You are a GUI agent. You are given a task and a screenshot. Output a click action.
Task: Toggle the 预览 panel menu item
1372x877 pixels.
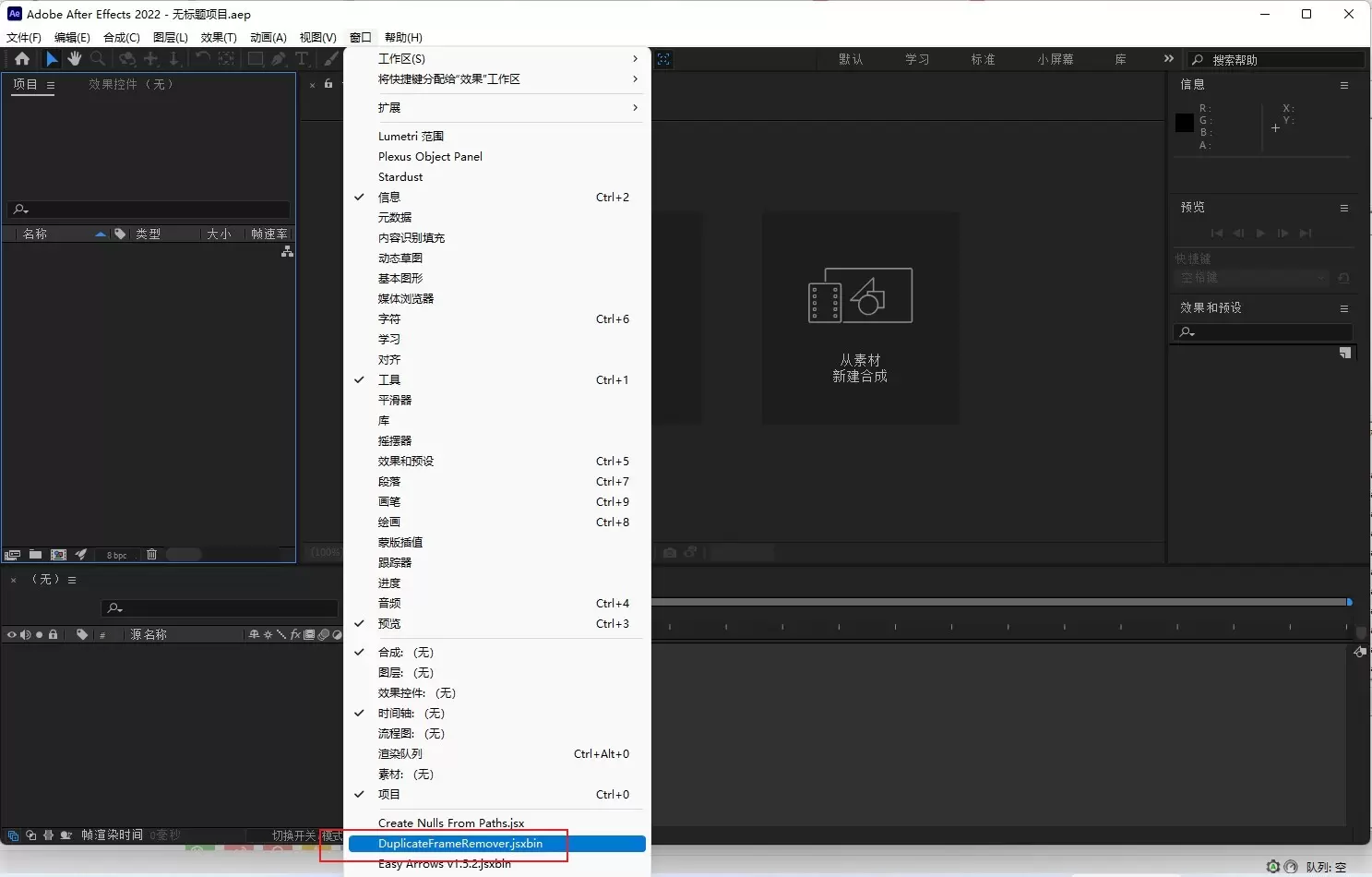pyautogui.click(x=496, y=624)
